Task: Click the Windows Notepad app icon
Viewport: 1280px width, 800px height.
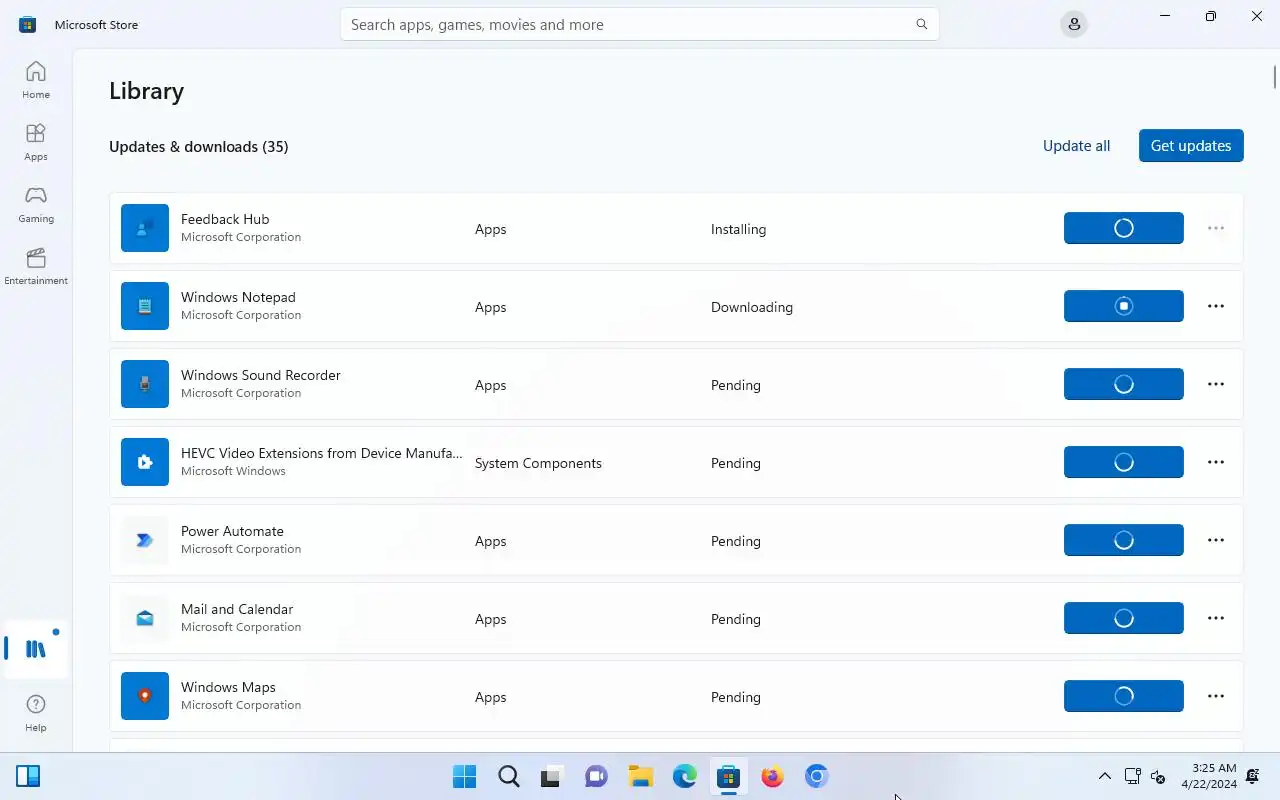Action: 145,306
